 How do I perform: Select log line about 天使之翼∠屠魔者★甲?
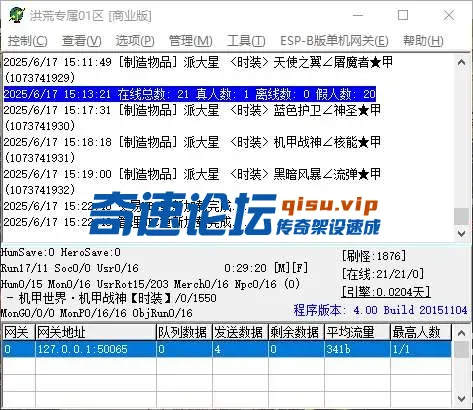click(198, 62)
